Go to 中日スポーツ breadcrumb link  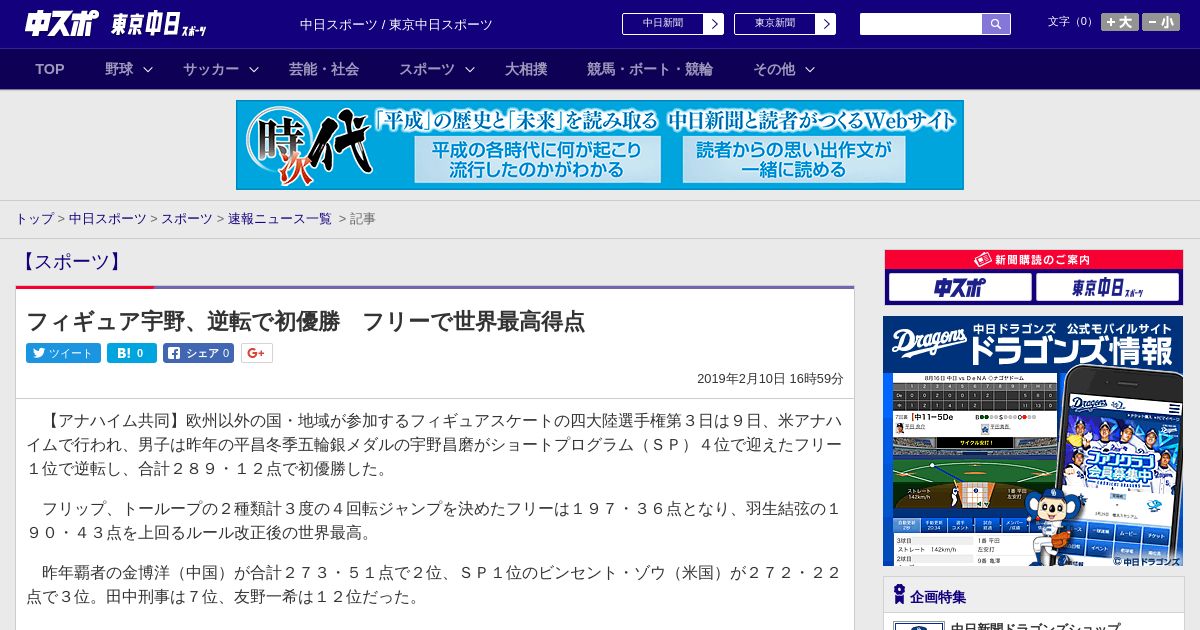tap(107, 219)
